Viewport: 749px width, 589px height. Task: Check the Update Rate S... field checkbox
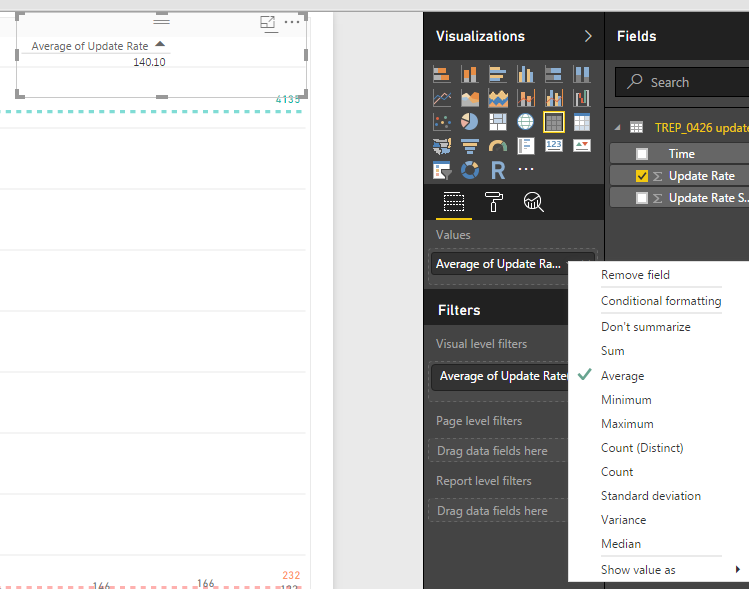[642, 198]
